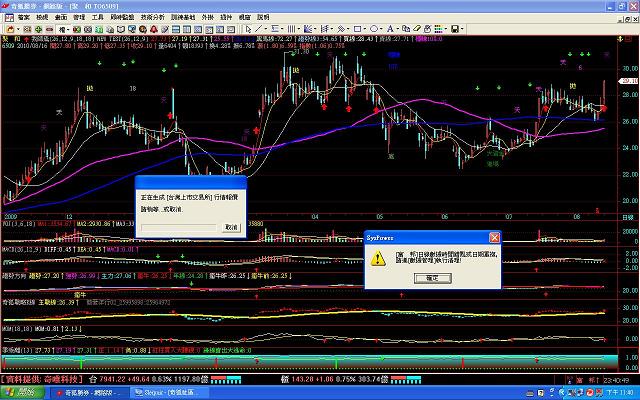The width and height of the screenshot is (640, 400).
Task: Click the copy drawing objects icon
Action: click(406, 29)
